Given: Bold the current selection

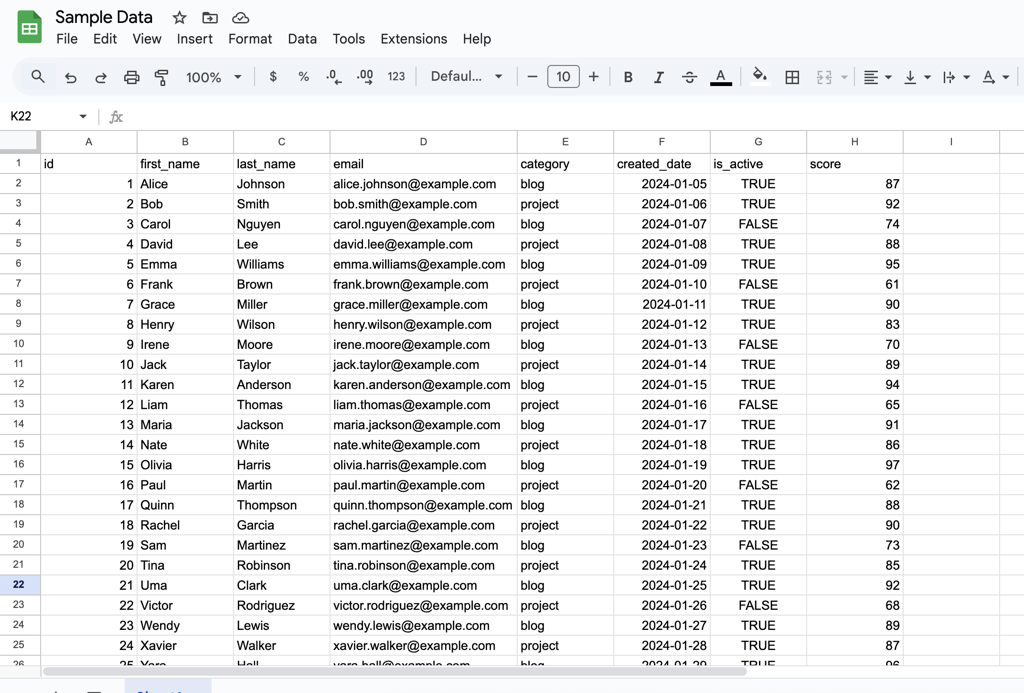Looking at the screenshot, I should click(628, 76).
